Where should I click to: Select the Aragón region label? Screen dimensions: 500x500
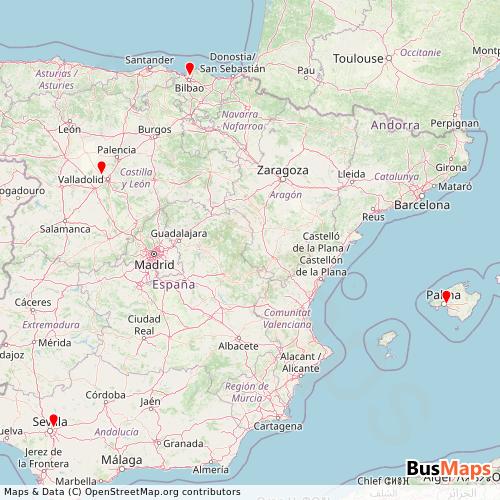pyautogui.click(x=286, y=195)
